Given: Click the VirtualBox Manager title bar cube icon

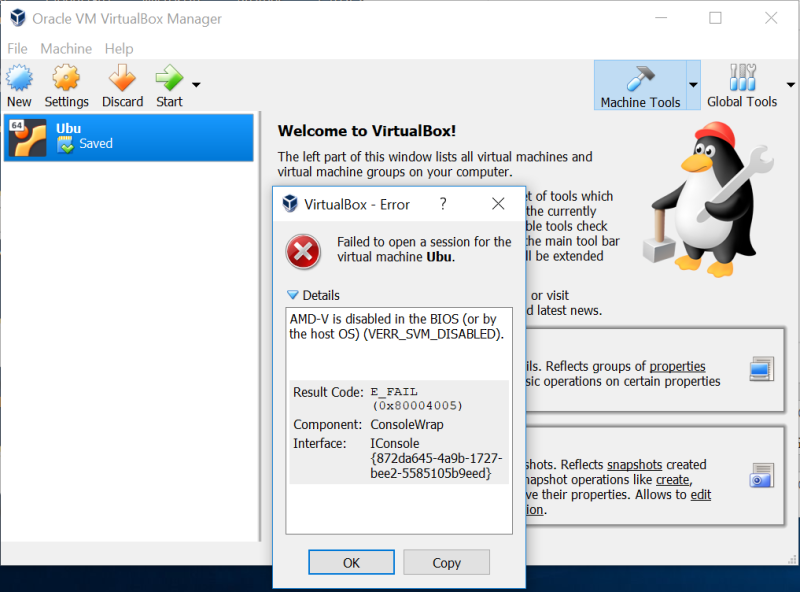Looking at the screenshot, I should pyautogui.click(x=18, y=18).
